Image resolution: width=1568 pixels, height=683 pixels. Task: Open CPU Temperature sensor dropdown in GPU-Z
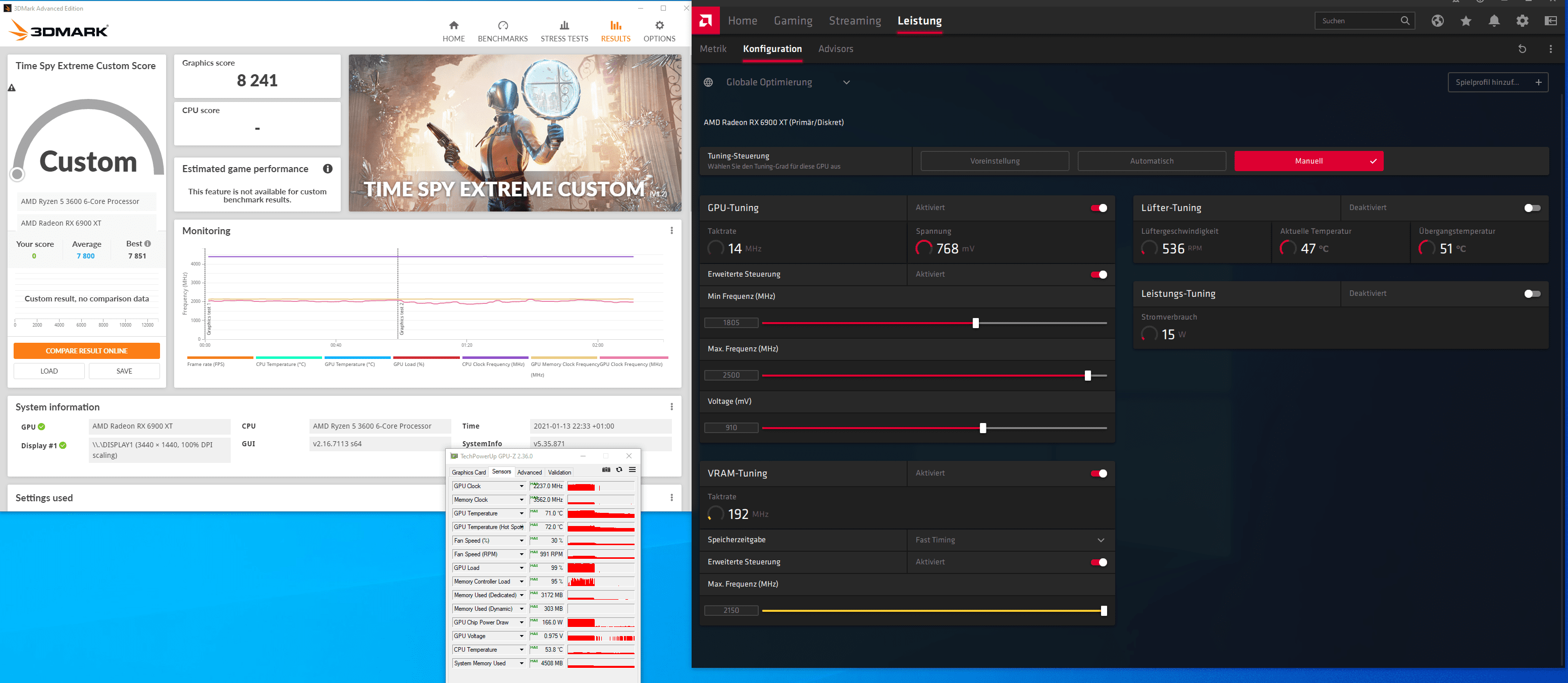521,650
